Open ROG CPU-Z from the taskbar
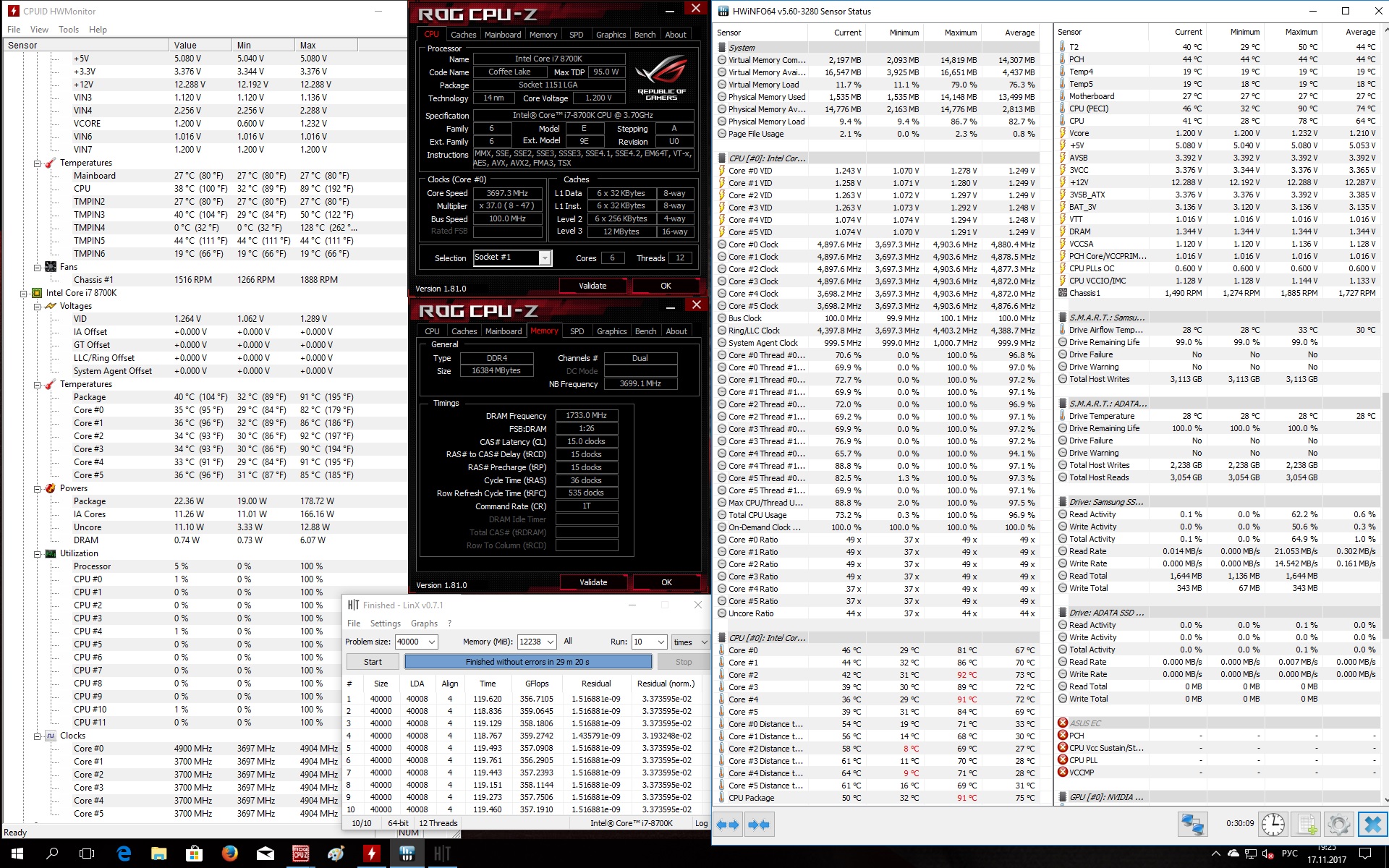The height and width of the screenshot is (868, 1389). click(x=301, y=854)
